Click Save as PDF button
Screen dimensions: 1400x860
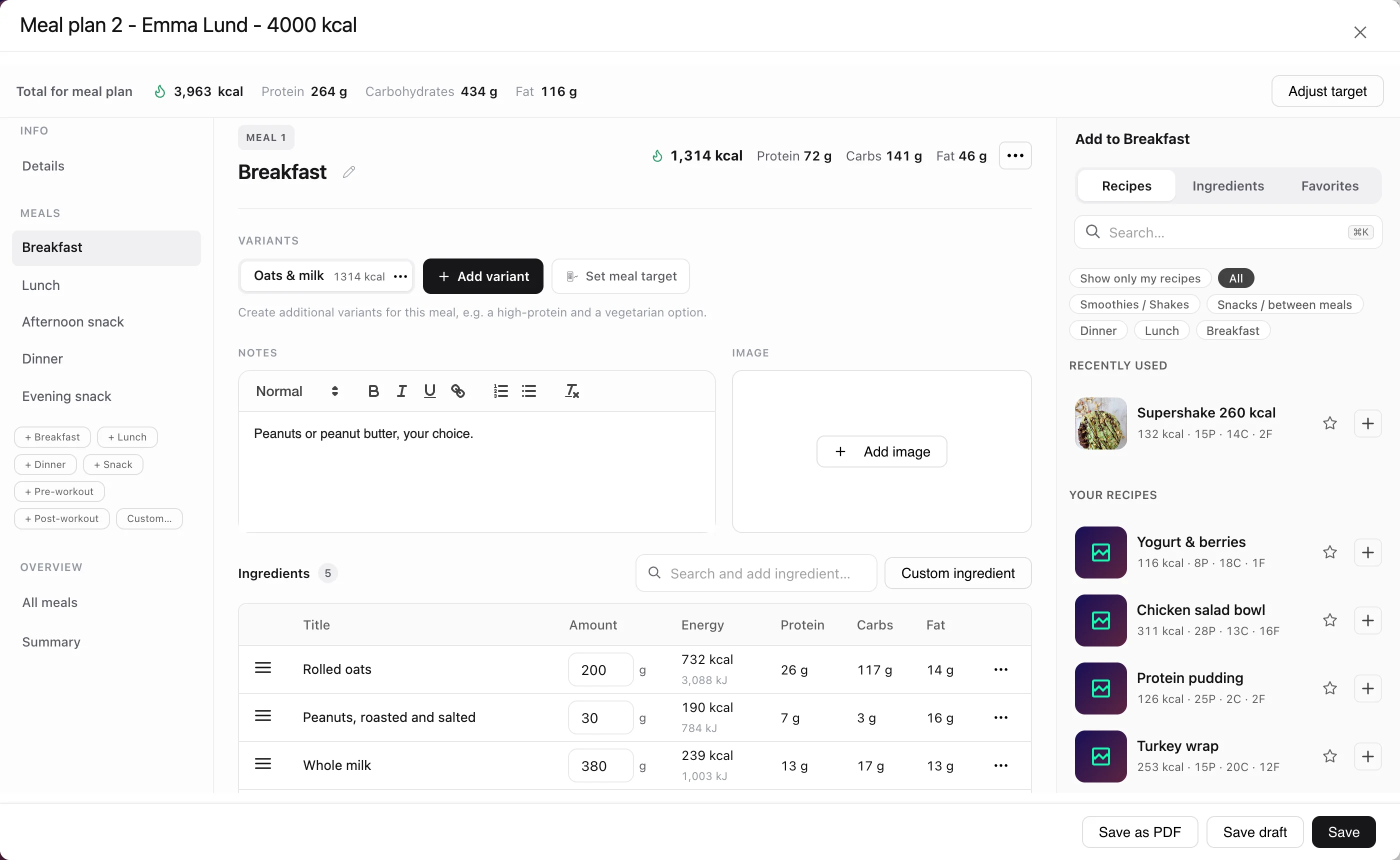coord(1139,832)
